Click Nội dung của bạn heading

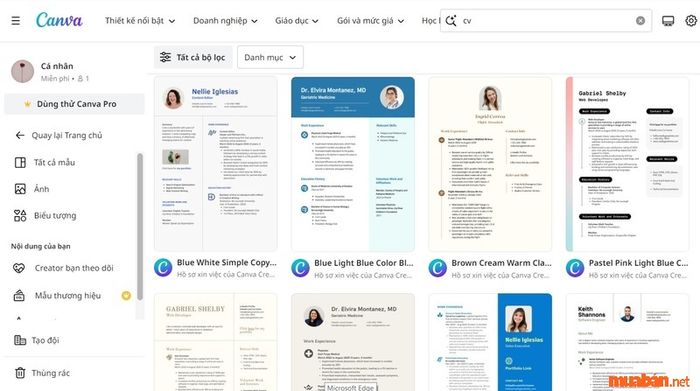(x=41, y=246)
